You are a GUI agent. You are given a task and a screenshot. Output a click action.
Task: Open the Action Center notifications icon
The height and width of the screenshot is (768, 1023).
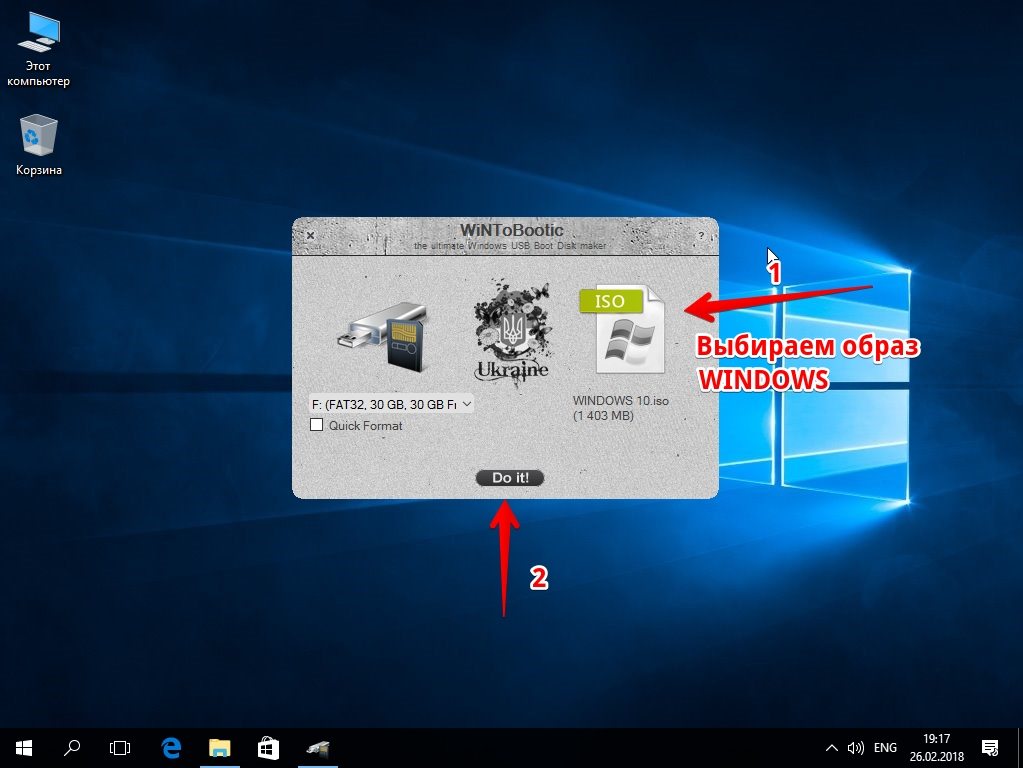[990, 748]
